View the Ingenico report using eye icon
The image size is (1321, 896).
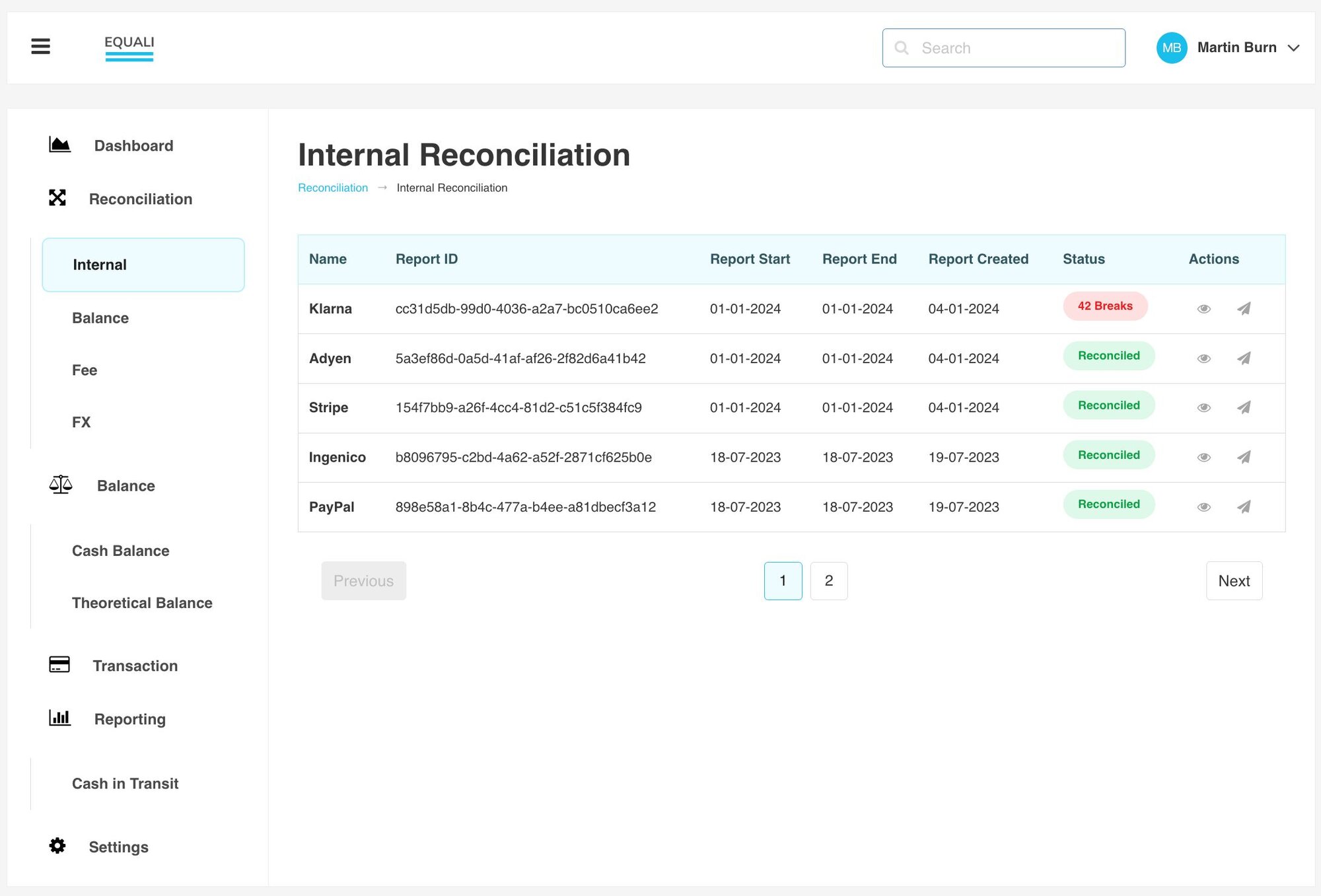(x=1203, y=457)
